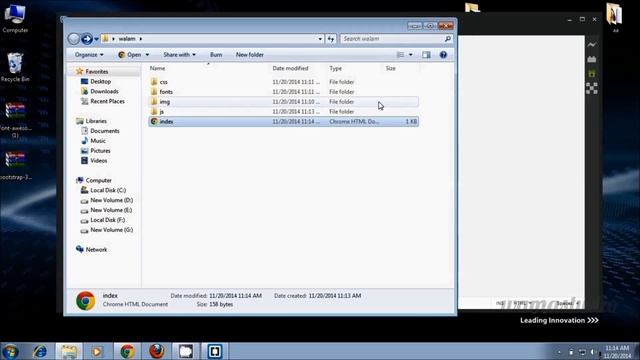Launch Google Chrome from taskbar
Image resolution: width=640 pixels, height=360 pixels.
127,351
